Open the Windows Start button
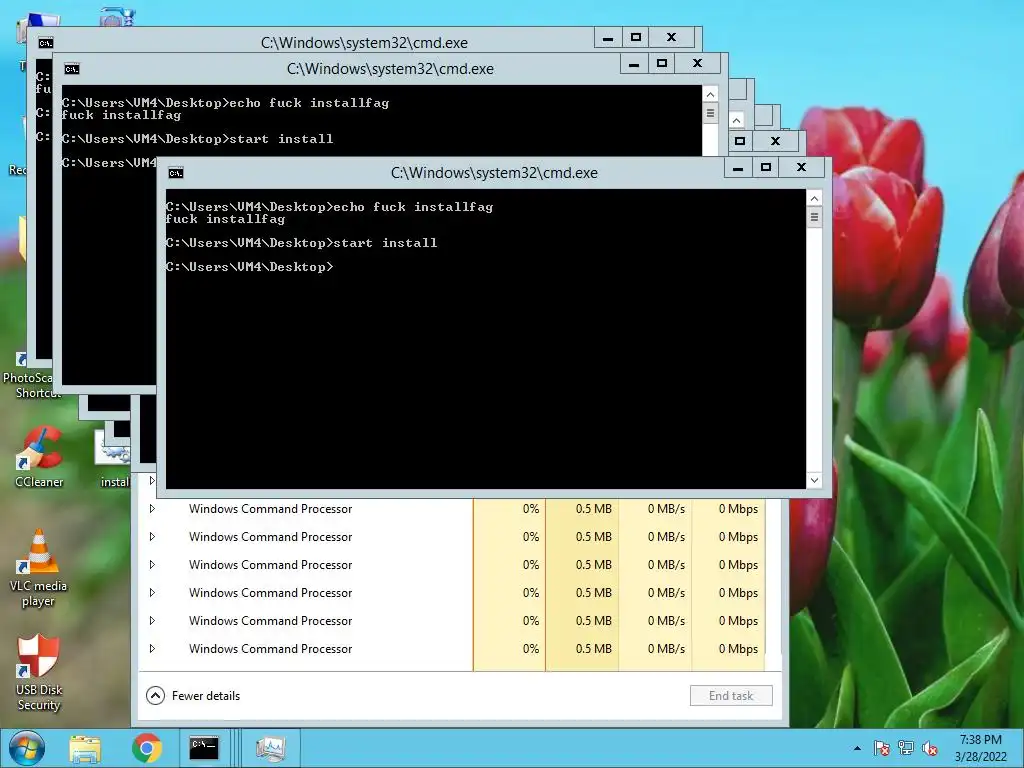This screenshot has width=1024, height=768. [27, 748]
